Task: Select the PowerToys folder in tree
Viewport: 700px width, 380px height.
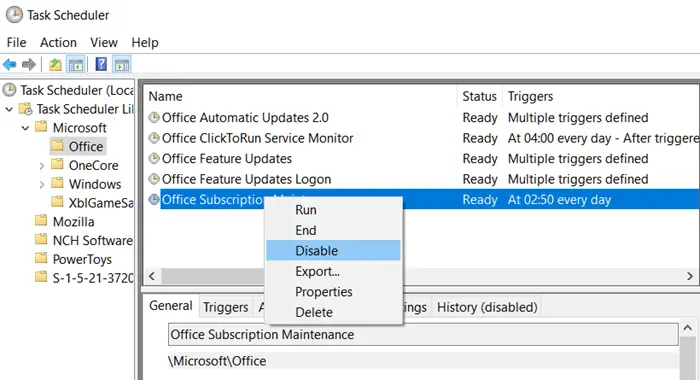Action: 82,259
